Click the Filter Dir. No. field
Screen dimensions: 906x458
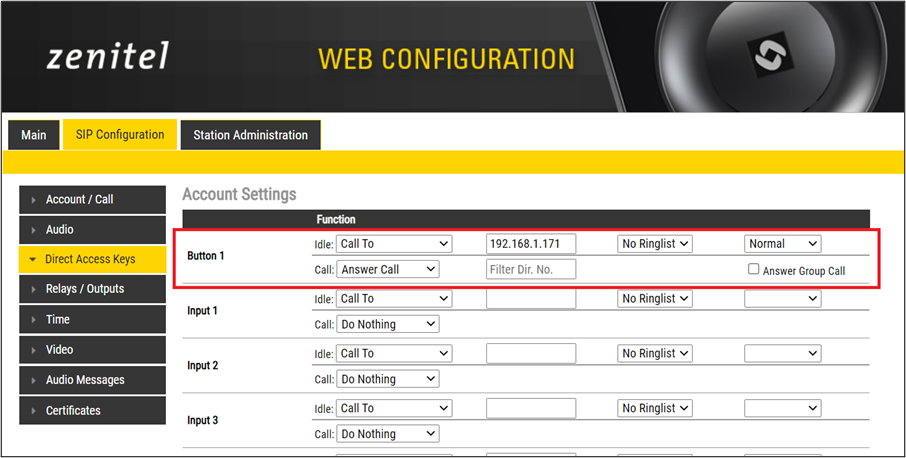(531, 269)
